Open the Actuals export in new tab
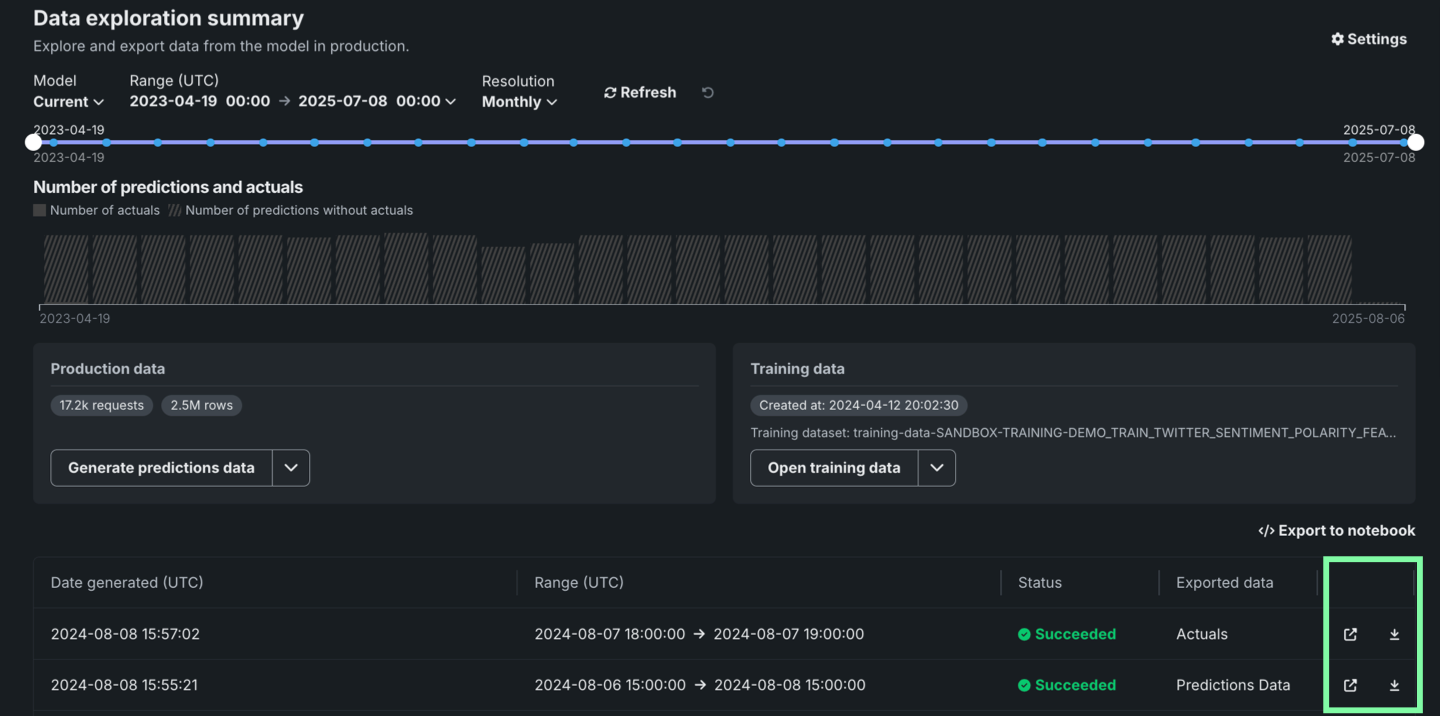The image size is (1440, 716). [1350, 634]
